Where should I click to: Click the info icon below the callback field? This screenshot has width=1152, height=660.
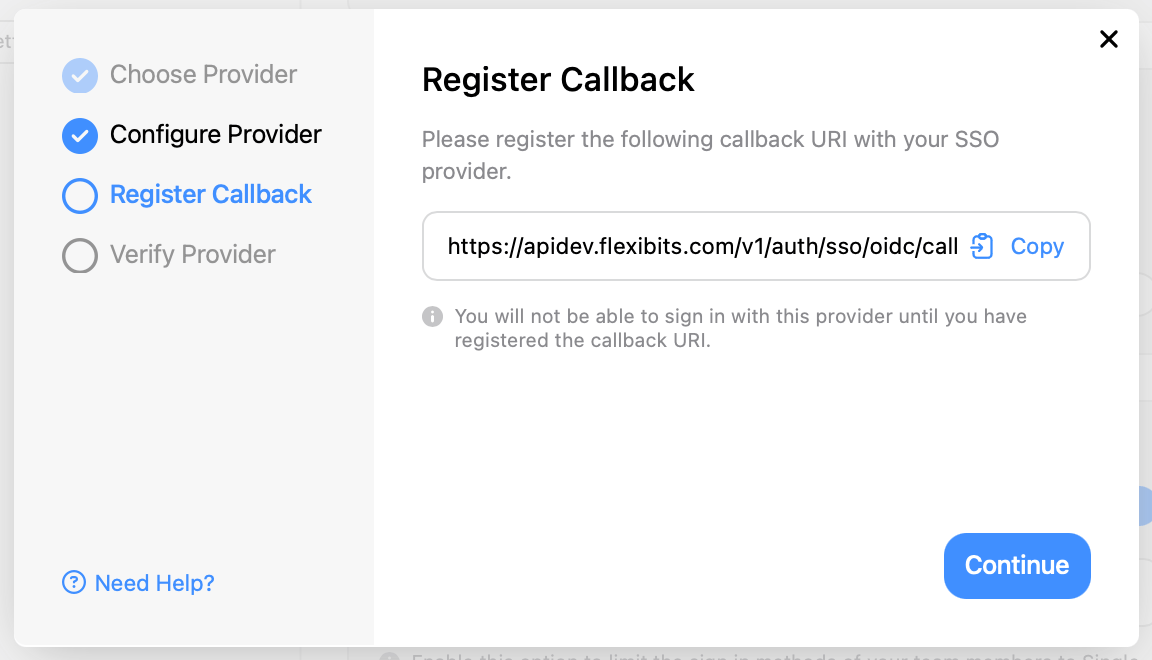click(432, 316)
